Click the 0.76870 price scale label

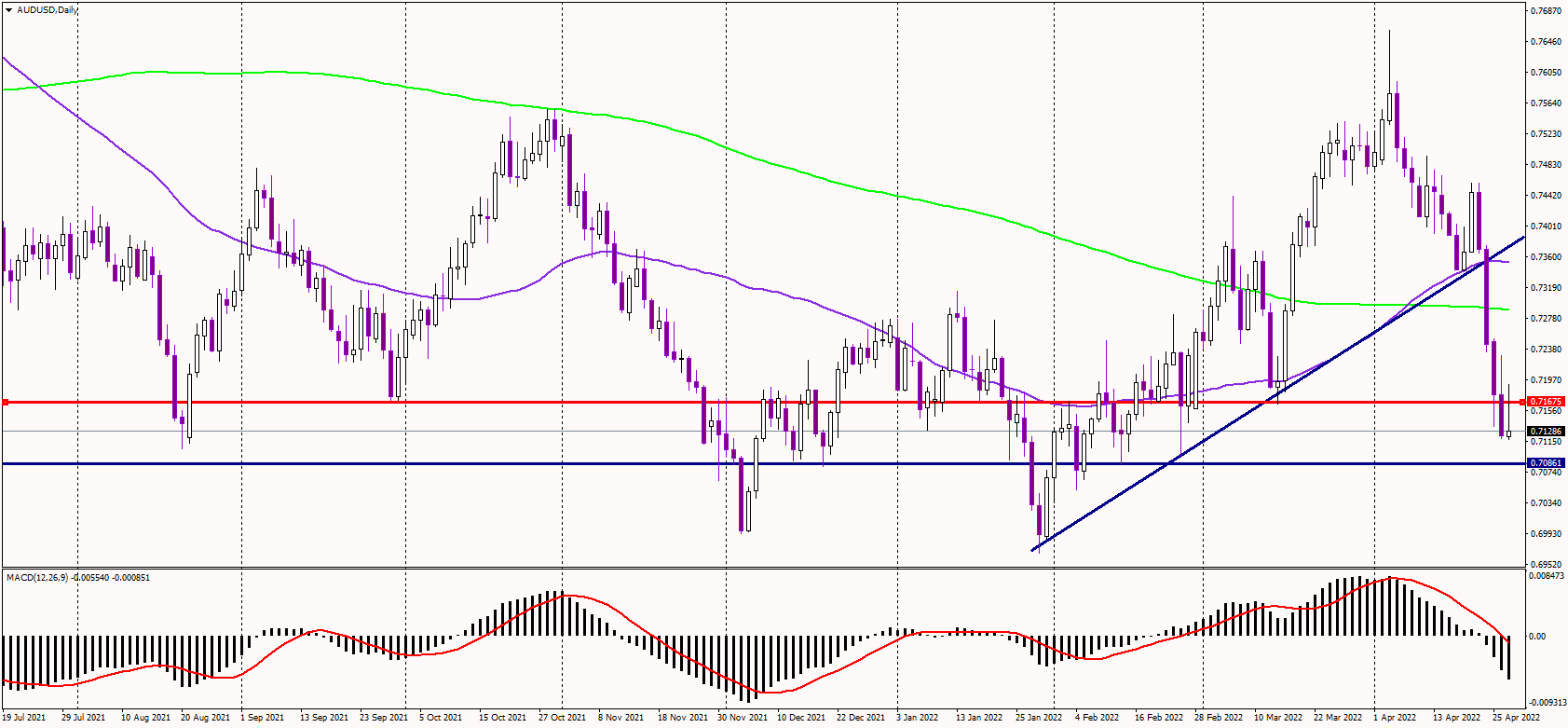1547,11
